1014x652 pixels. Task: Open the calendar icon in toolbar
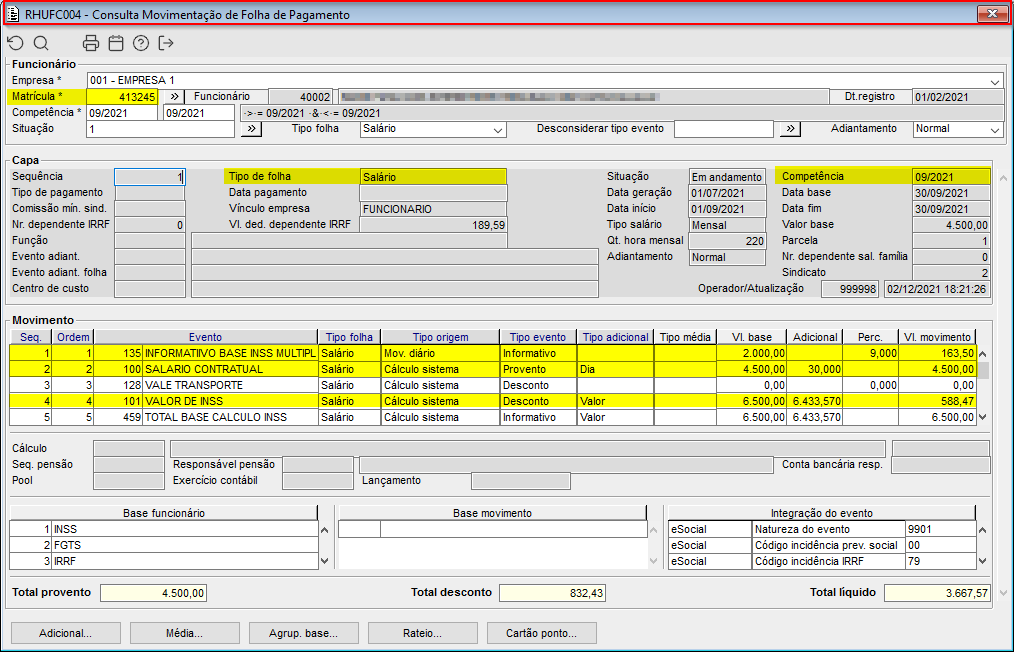(116, 43)
